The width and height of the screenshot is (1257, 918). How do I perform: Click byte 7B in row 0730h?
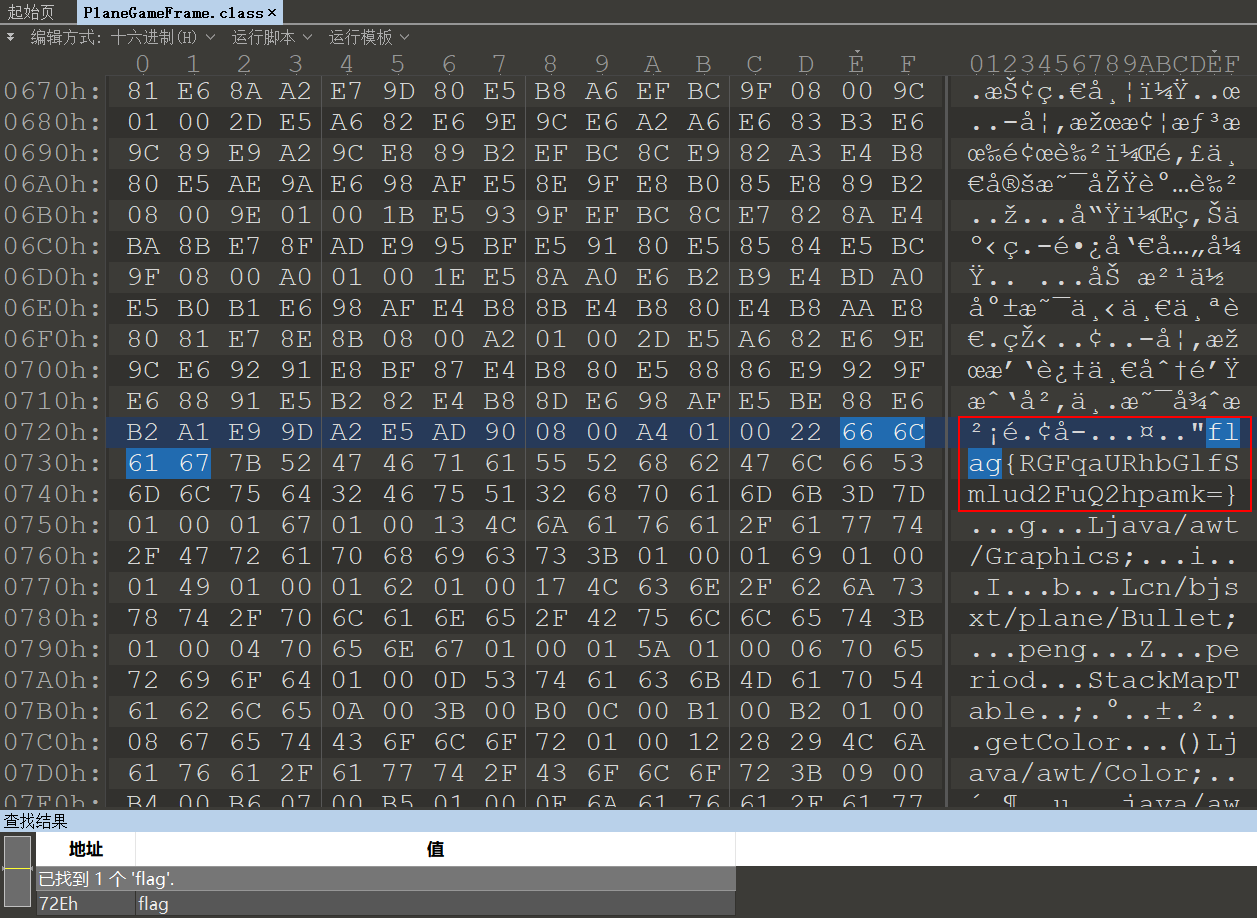point(244,464)
